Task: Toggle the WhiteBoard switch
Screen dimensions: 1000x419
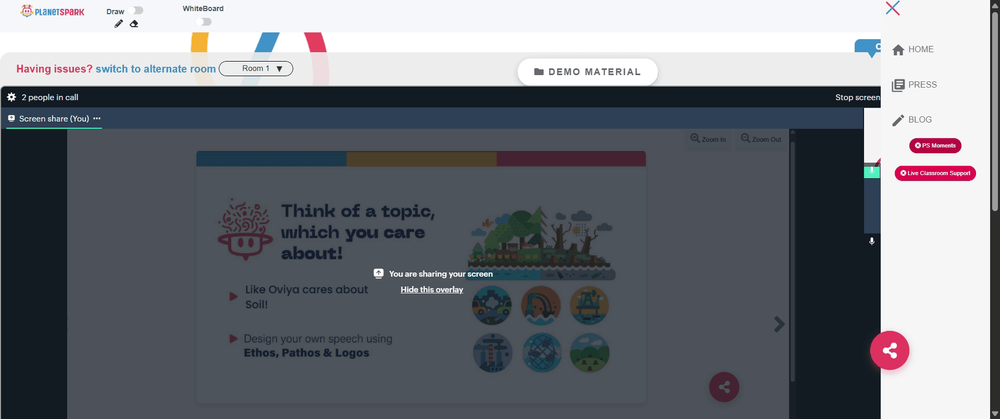Action: [x=204, y=22]
